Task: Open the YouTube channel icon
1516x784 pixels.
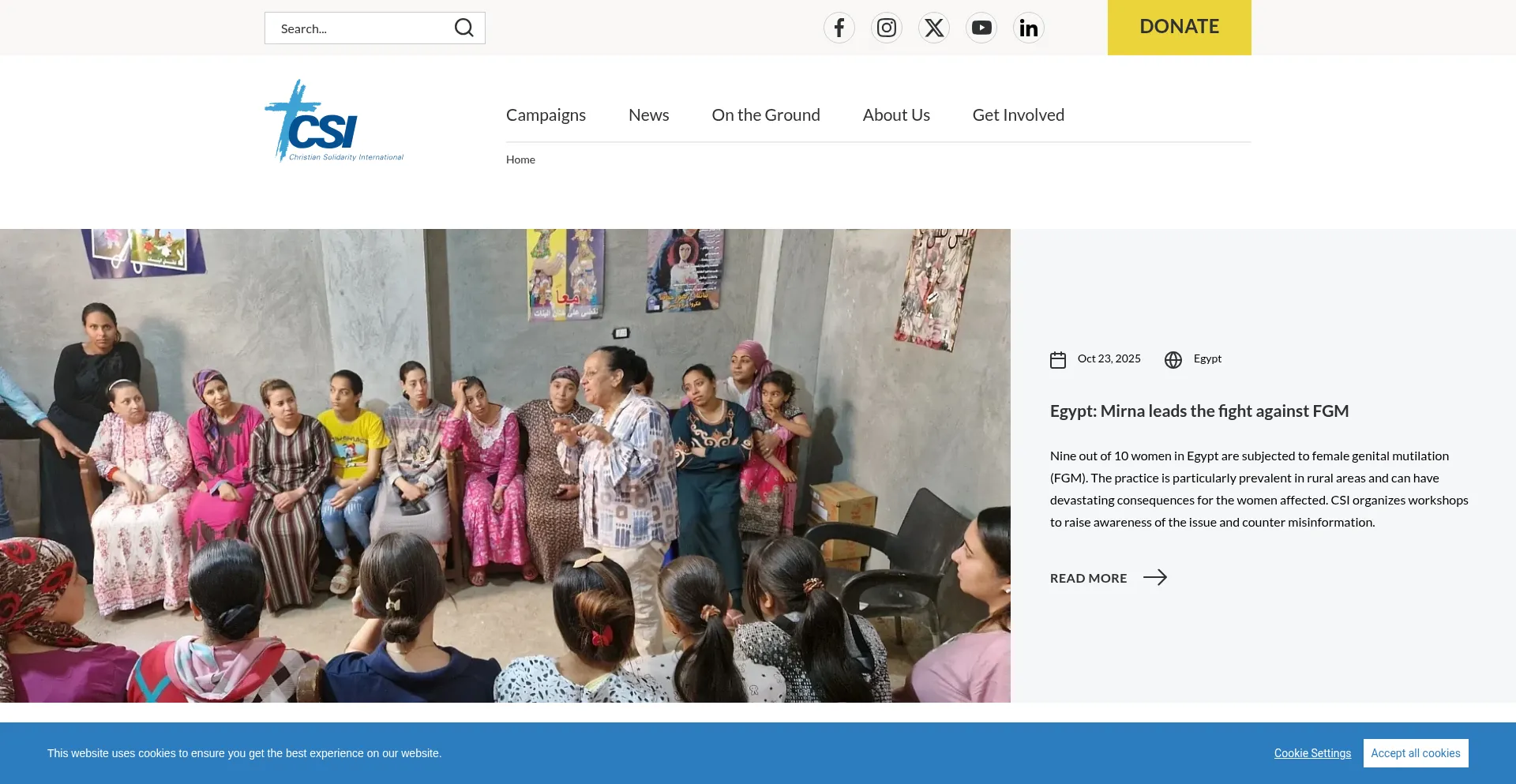Action: (981, 28)
